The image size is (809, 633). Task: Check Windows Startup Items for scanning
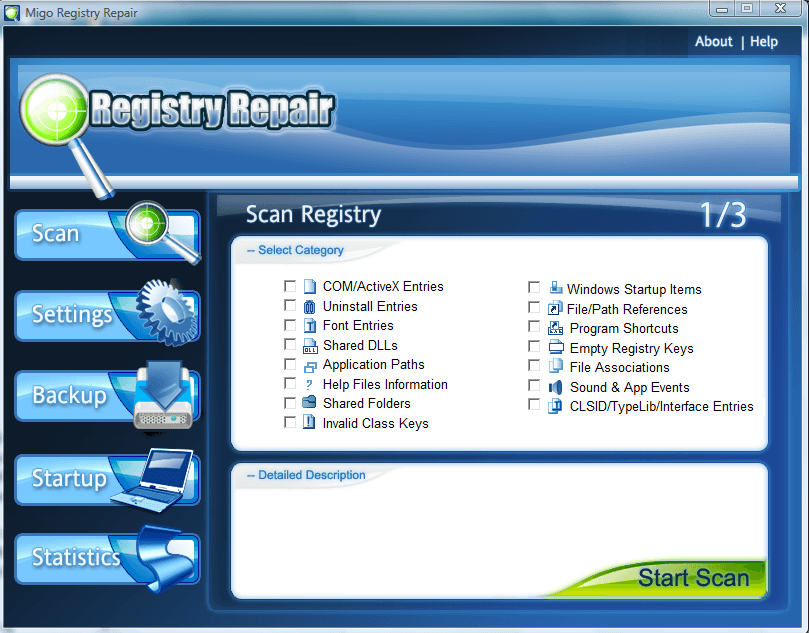point(534,286)
